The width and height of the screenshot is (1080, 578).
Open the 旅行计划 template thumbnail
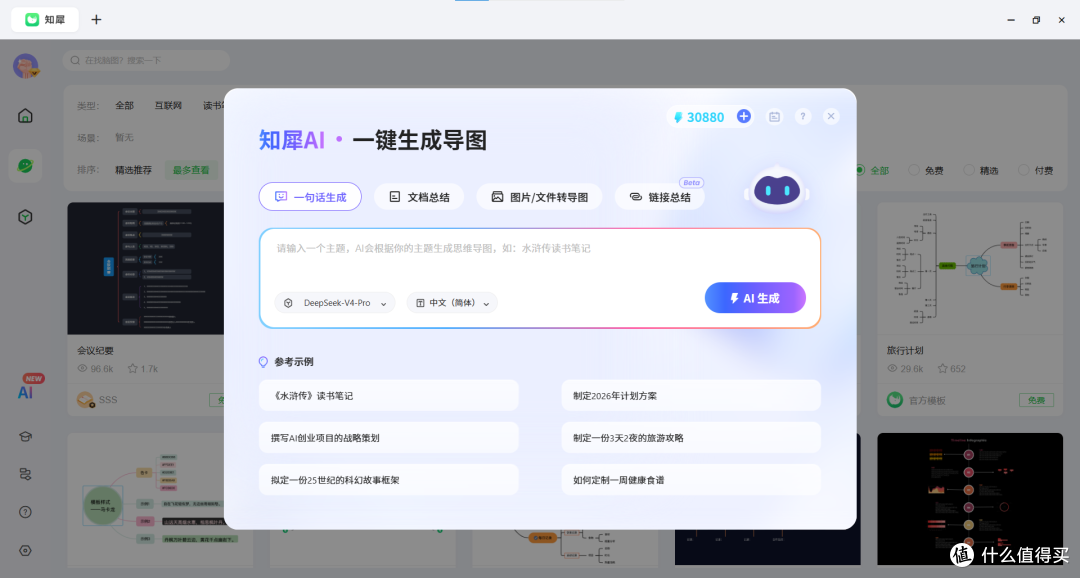click(x=970, y=269)
